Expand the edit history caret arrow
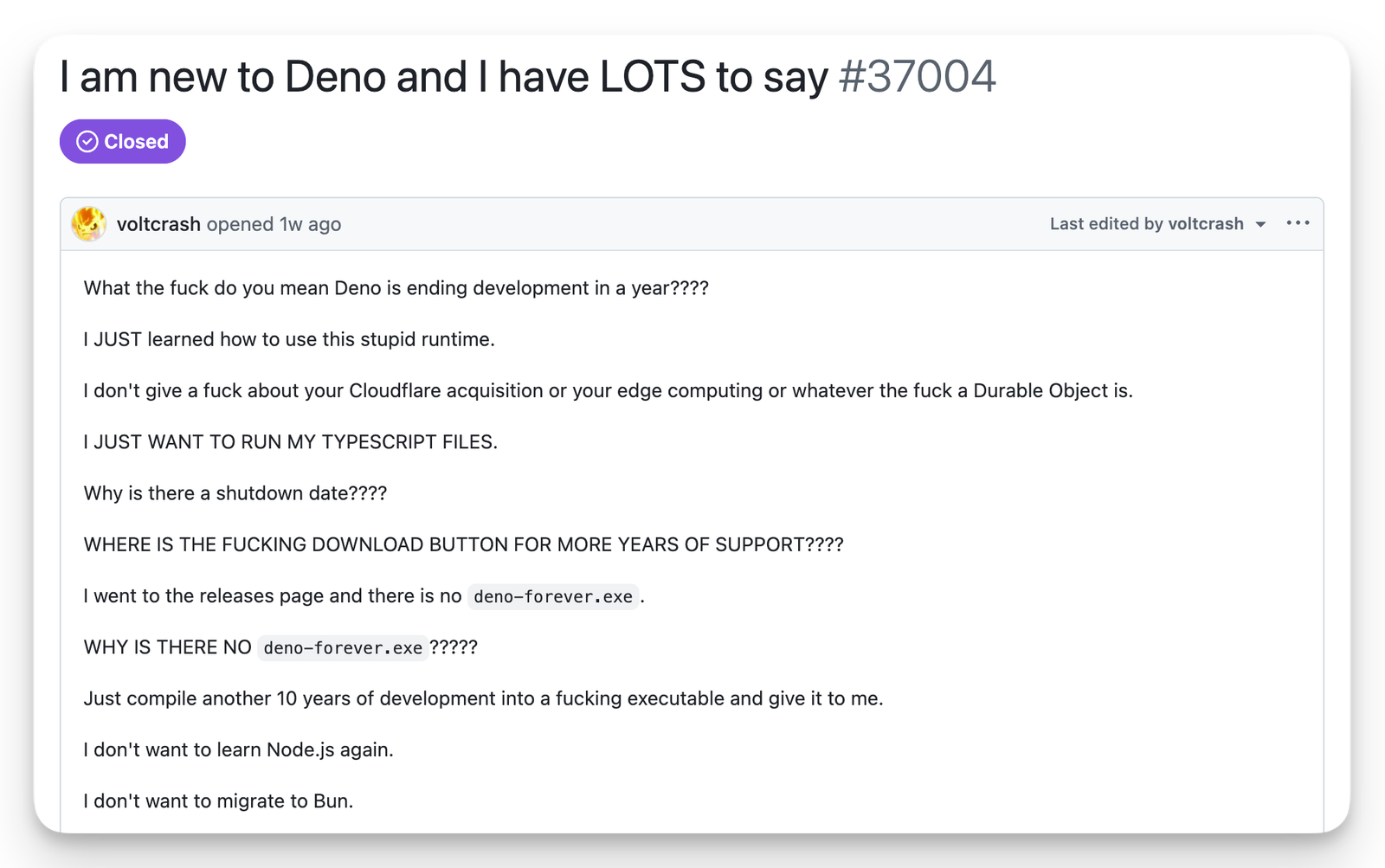The height and width of the screenshot is (868, 1385). click(x=1260, y=225)
